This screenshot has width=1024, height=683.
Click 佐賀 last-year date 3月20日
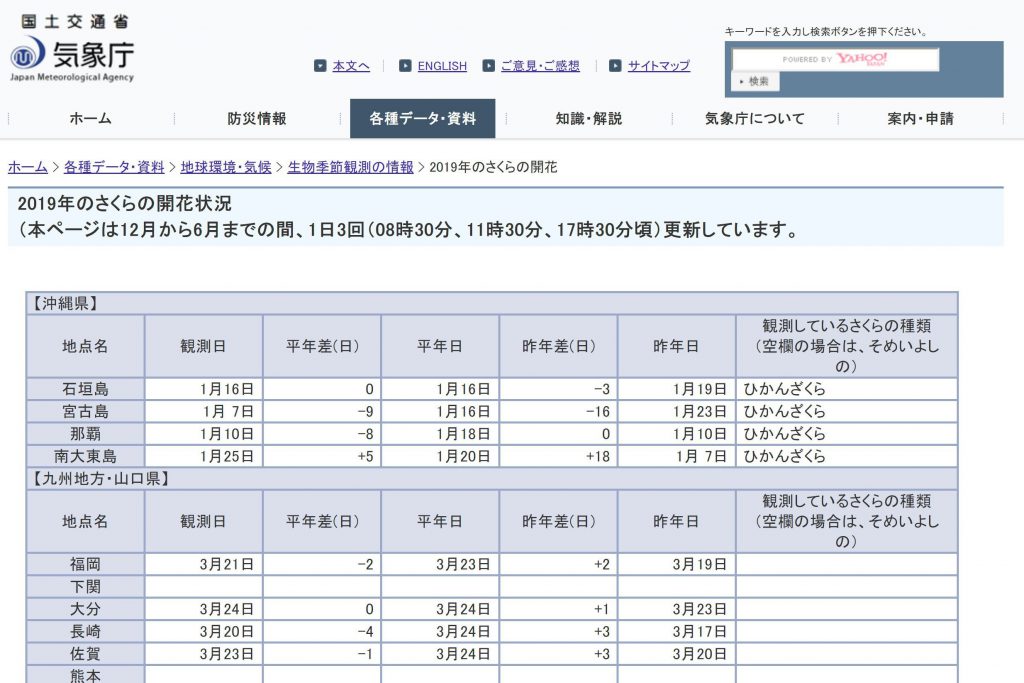click(x=699, y=654)
